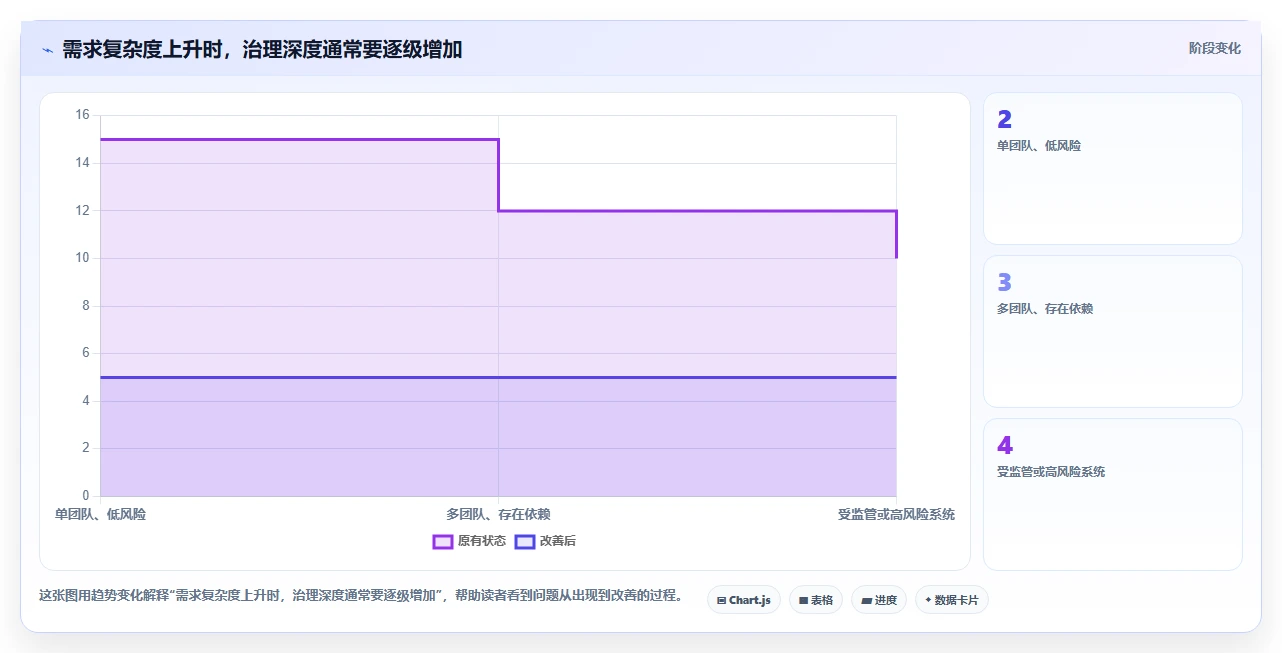
Task: Open the card showing 4 受监管或高风险系统
Action: tap(1113, 494)
